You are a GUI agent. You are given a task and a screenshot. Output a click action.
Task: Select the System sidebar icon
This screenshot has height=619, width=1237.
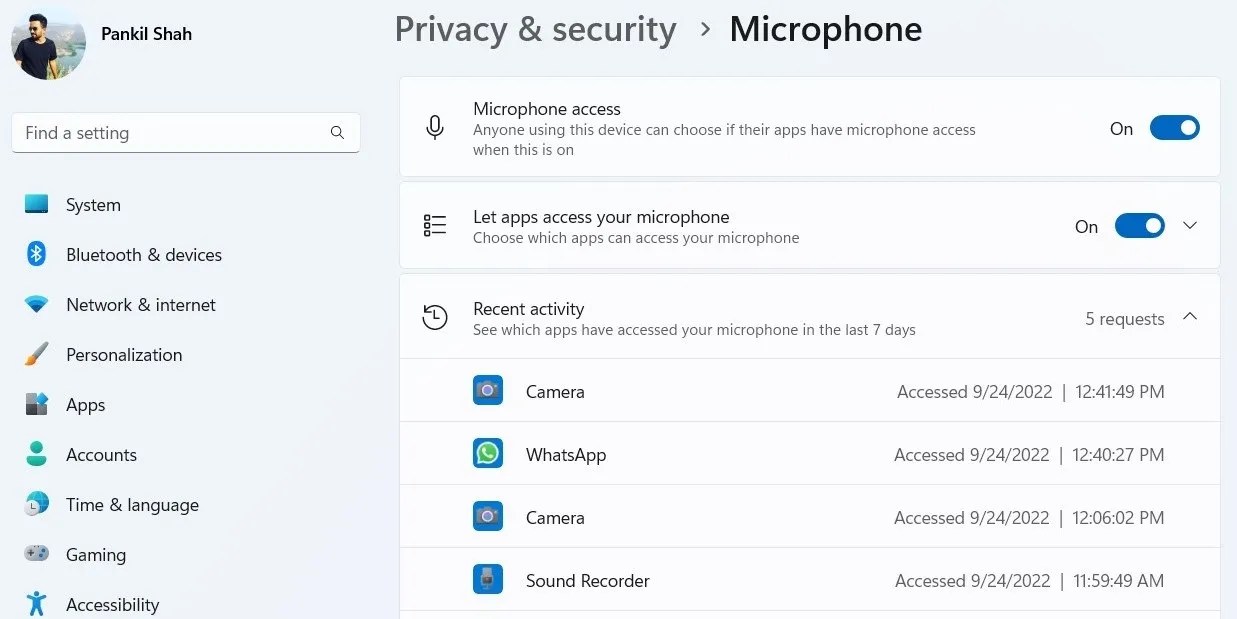coord(35,204)
